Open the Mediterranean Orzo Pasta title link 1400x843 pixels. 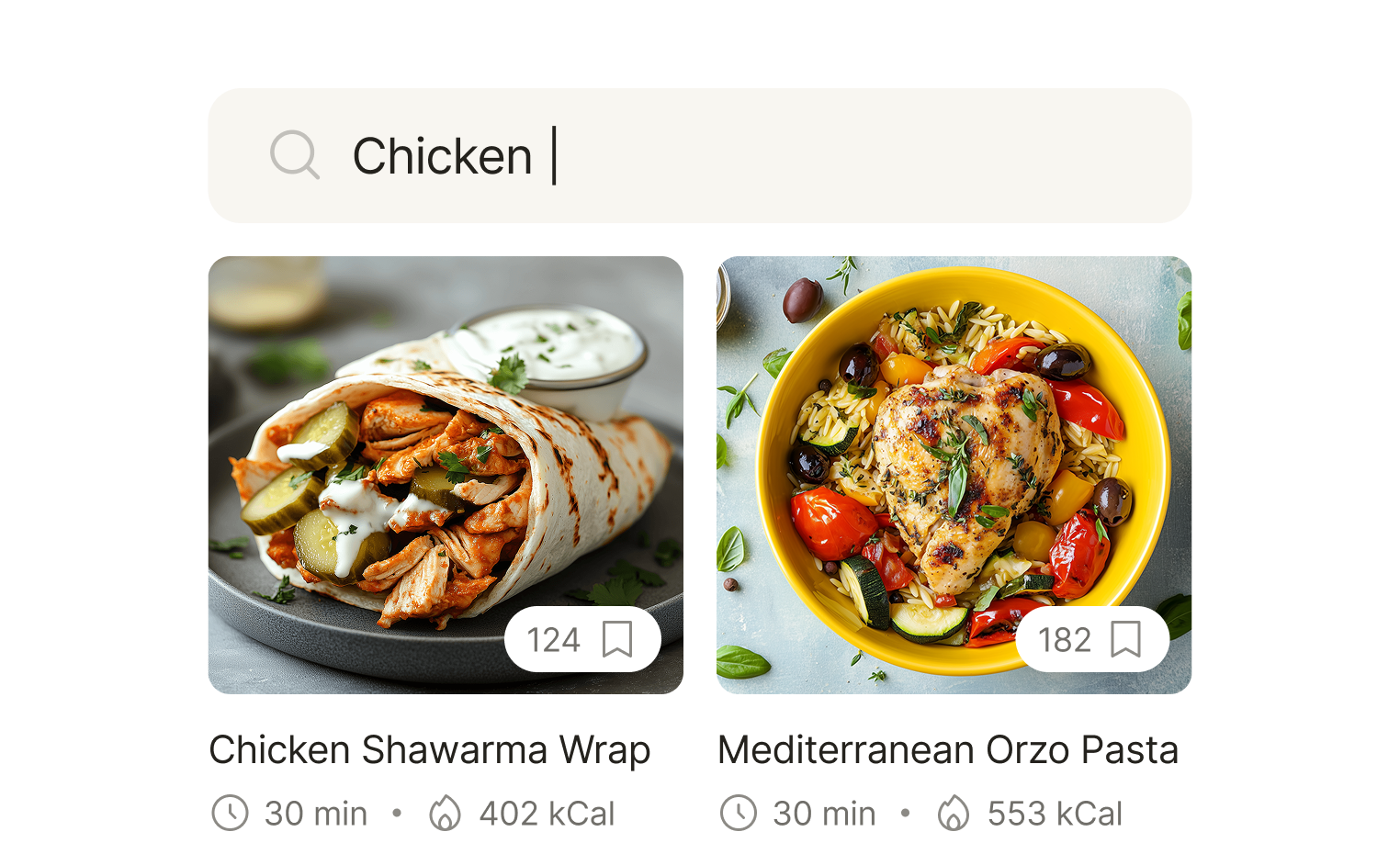click(x=948, y=750)
